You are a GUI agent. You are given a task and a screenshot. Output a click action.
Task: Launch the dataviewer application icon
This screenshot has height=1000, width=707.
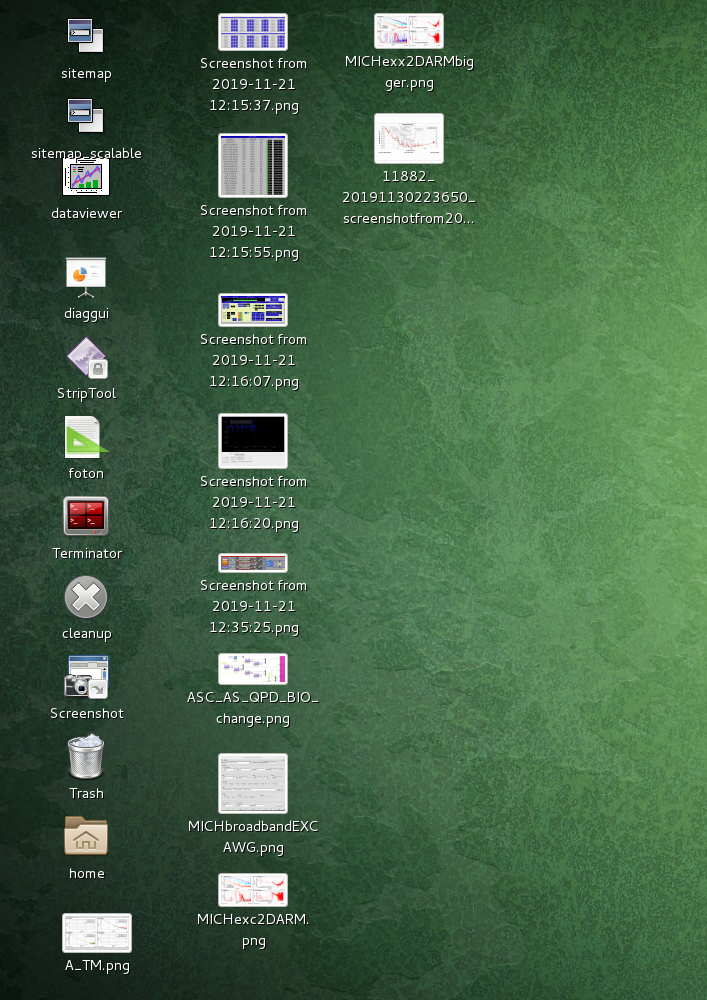tap(86, 177)
